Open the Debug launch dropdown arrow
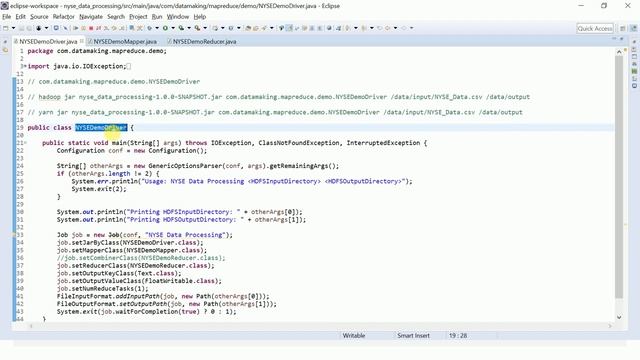This screenshot has height=360, width=640. click(157, 28)
